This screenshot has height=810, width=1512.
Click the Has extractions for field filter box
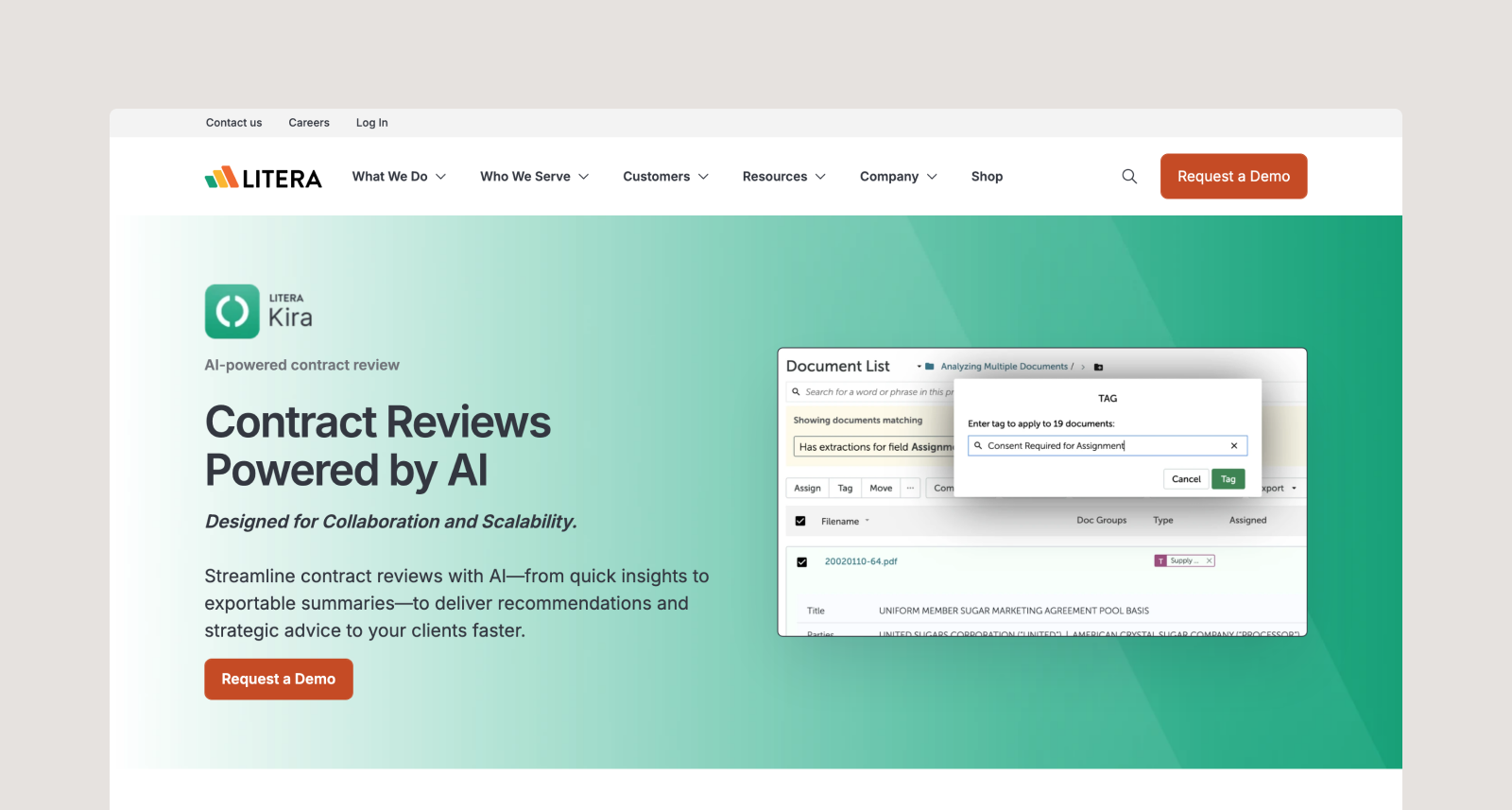point(874,447)
